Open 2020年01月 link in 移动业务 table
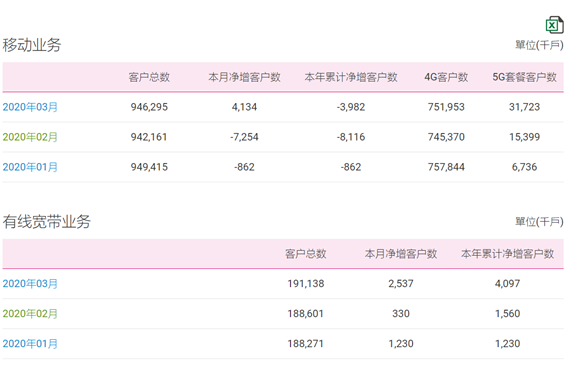 point(30,167)
